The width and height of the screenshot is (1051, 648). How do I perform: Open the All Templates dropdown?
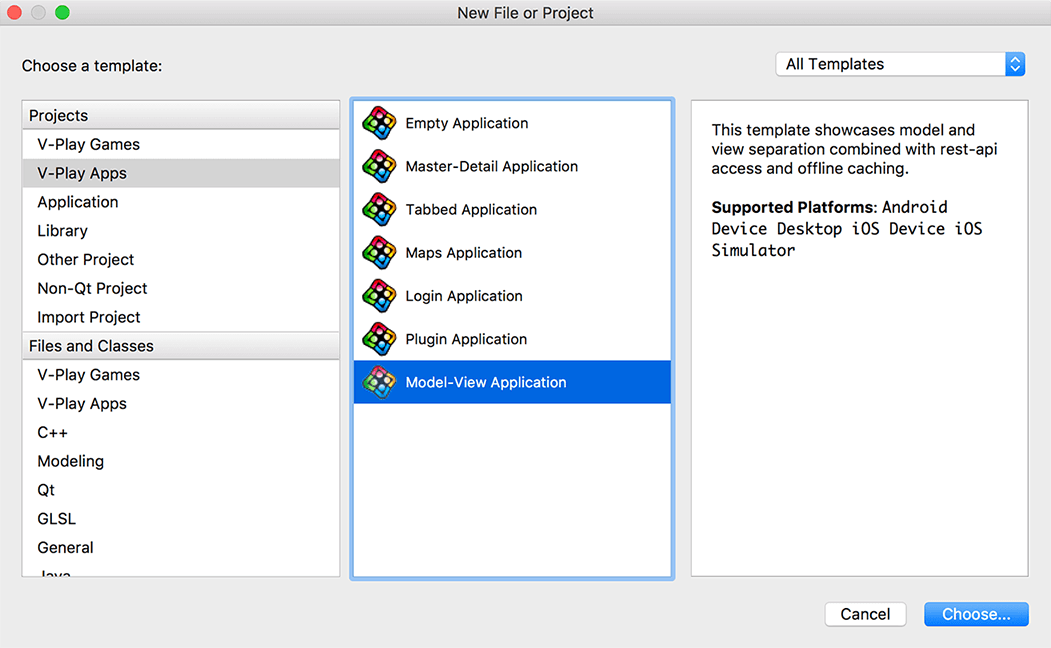click(x=900, y=64)
